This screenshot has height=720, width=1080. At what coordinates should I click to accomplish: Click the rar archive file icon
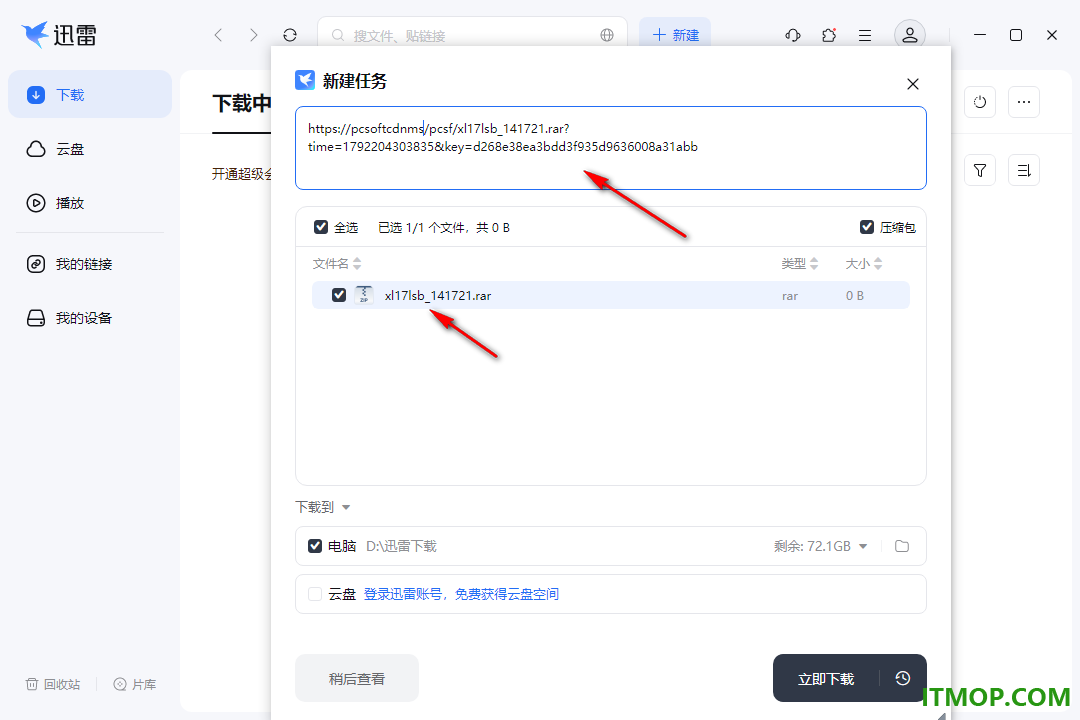click(x=364, y=295)
